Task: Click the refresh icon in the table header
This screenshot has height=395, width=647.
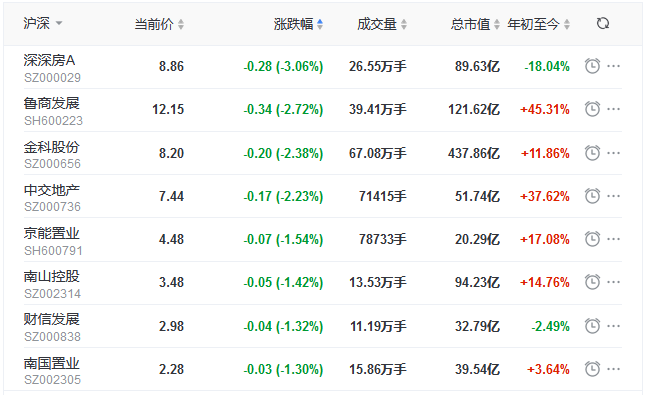Action: click(x=603, y=24)
